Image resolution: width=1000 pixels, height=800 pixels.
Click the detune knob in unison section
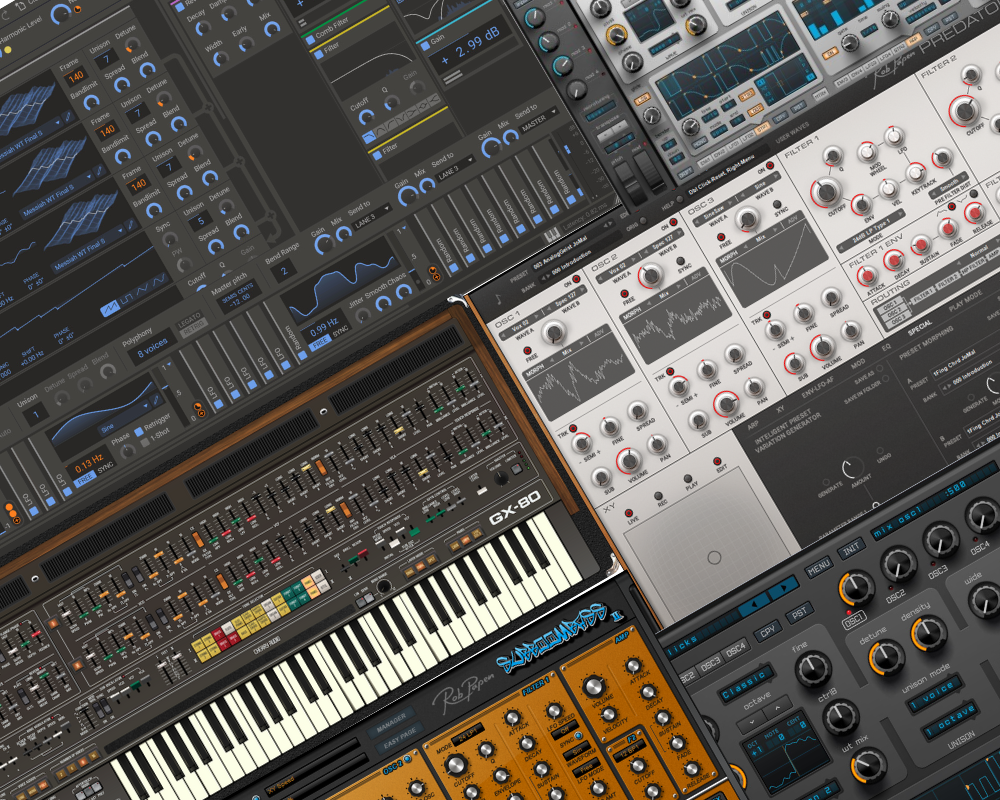885,657
